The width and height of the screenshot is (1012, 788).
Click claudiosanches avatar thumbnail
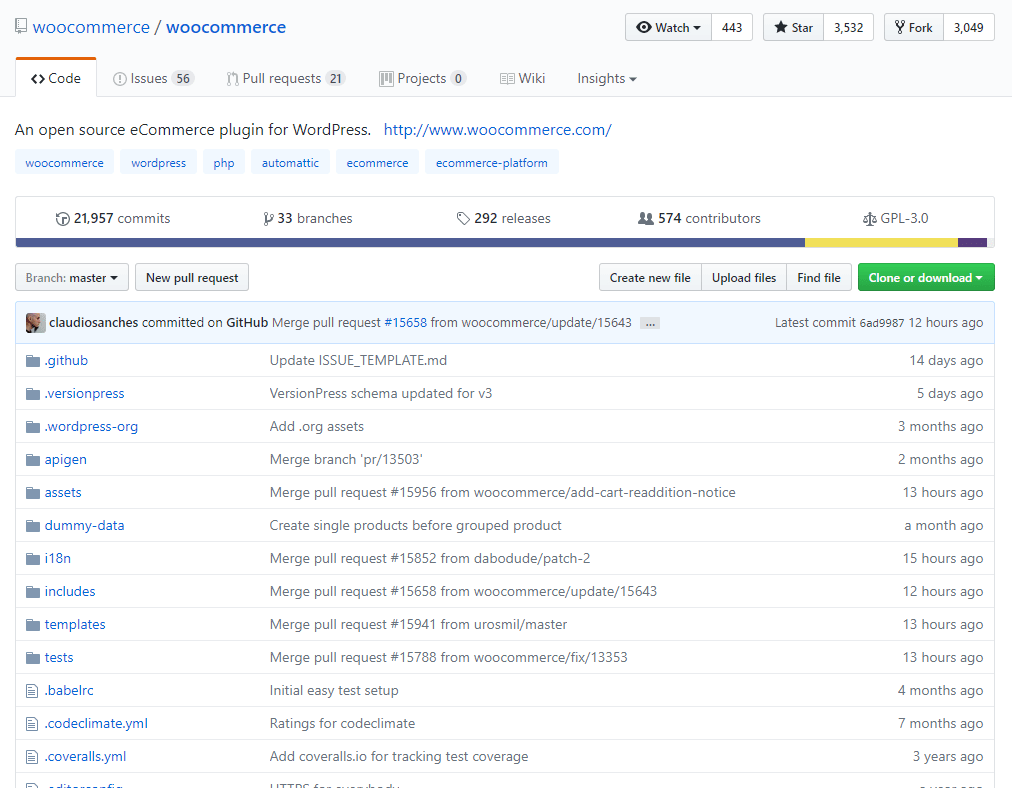click(35, 323)
